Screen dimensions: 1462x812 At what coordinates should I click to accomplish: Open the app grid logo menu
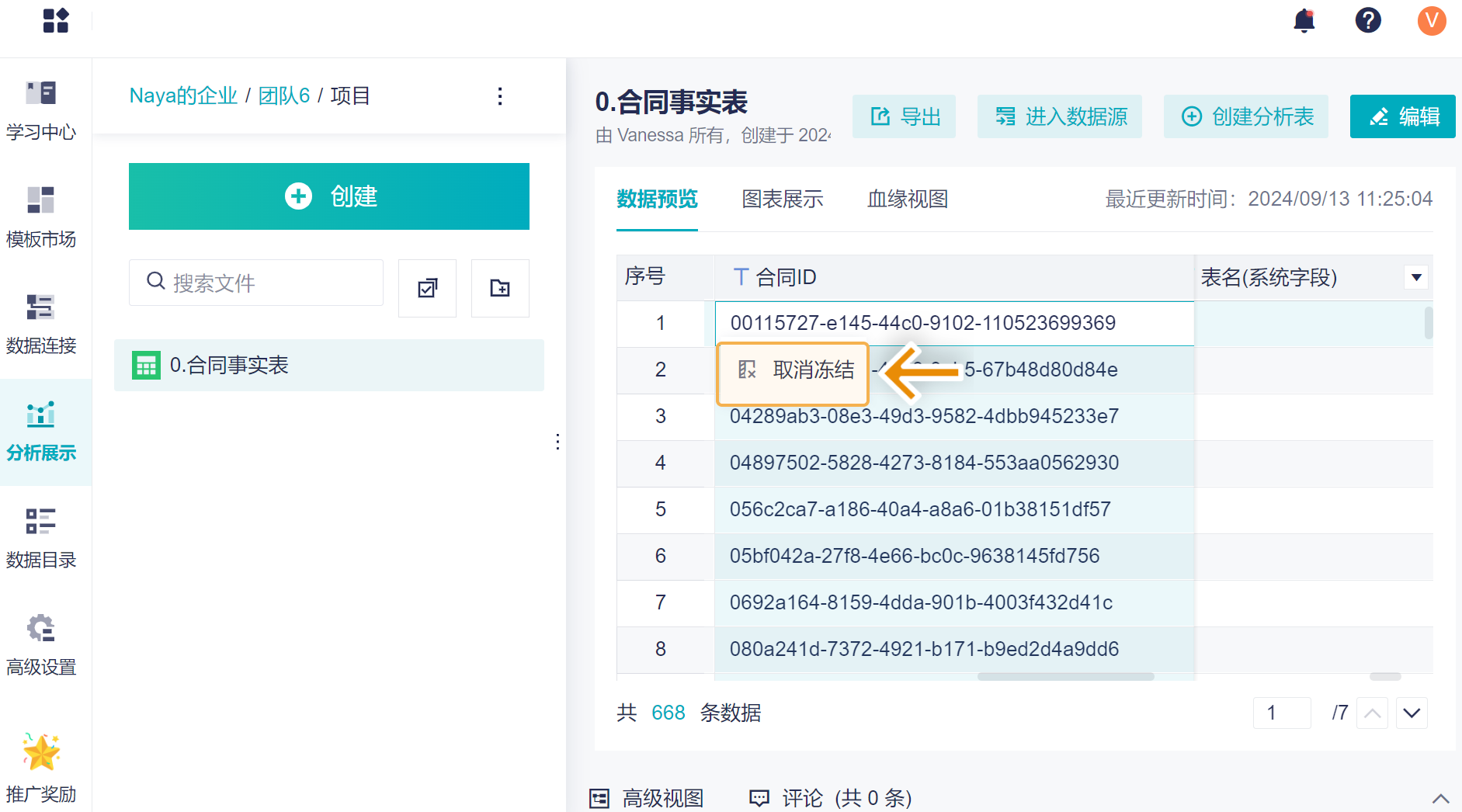[56, 20]
